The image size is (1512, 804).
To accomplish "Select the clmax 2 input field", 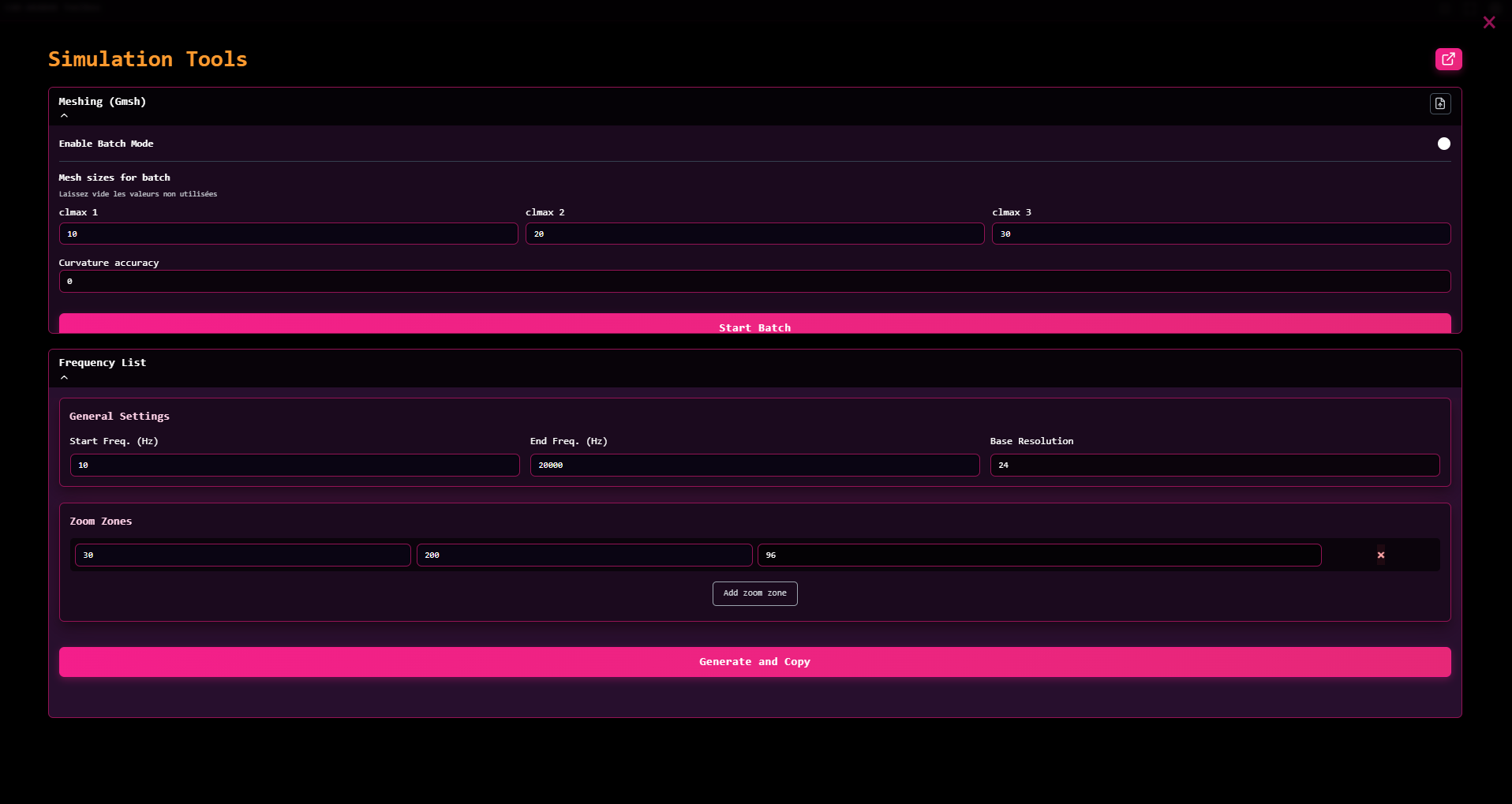I will [754, 234].
